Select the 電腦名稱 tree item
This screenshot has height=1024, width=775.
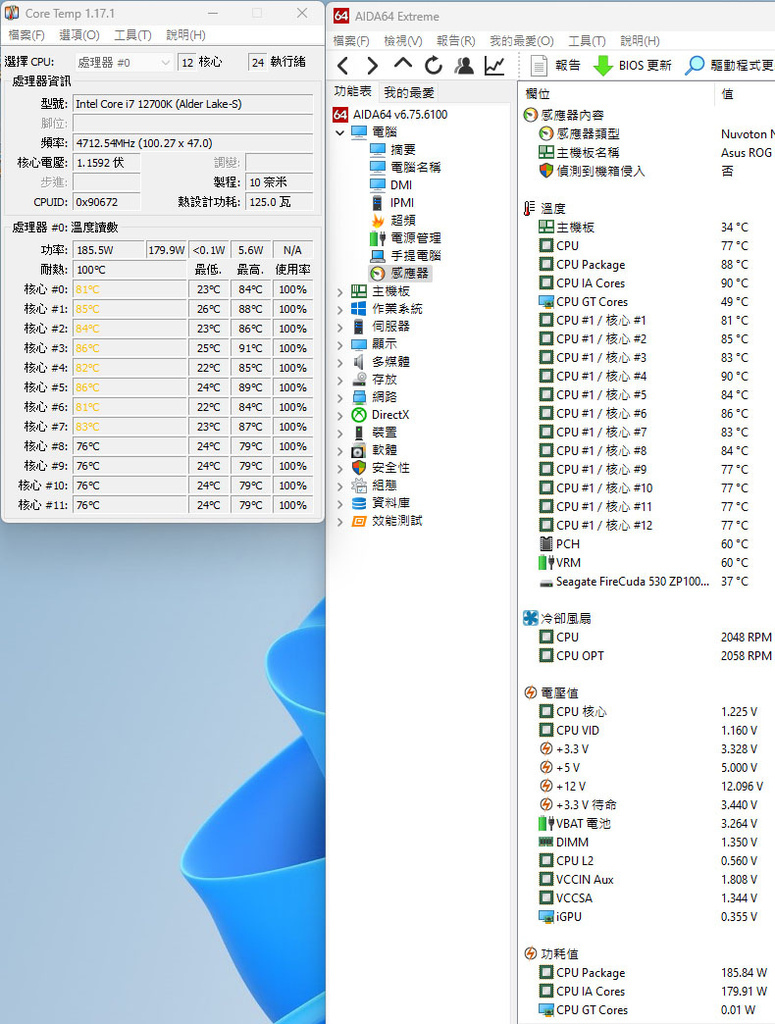point(405,167)
